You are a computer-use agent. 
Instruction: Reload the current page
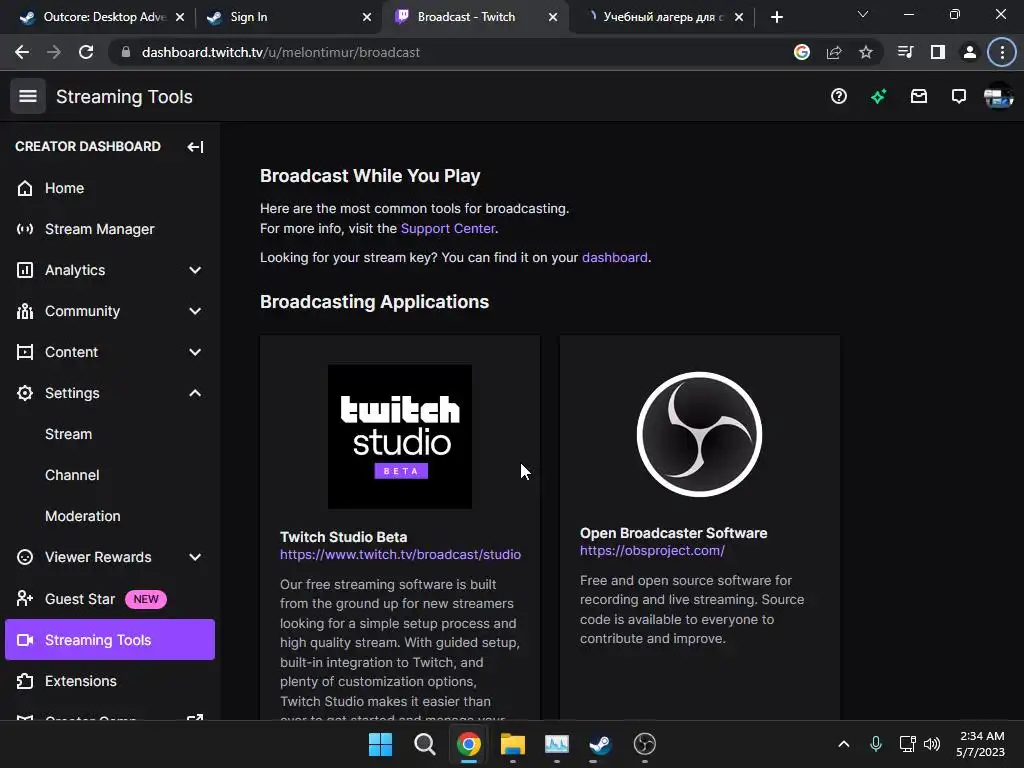[86, 52]
